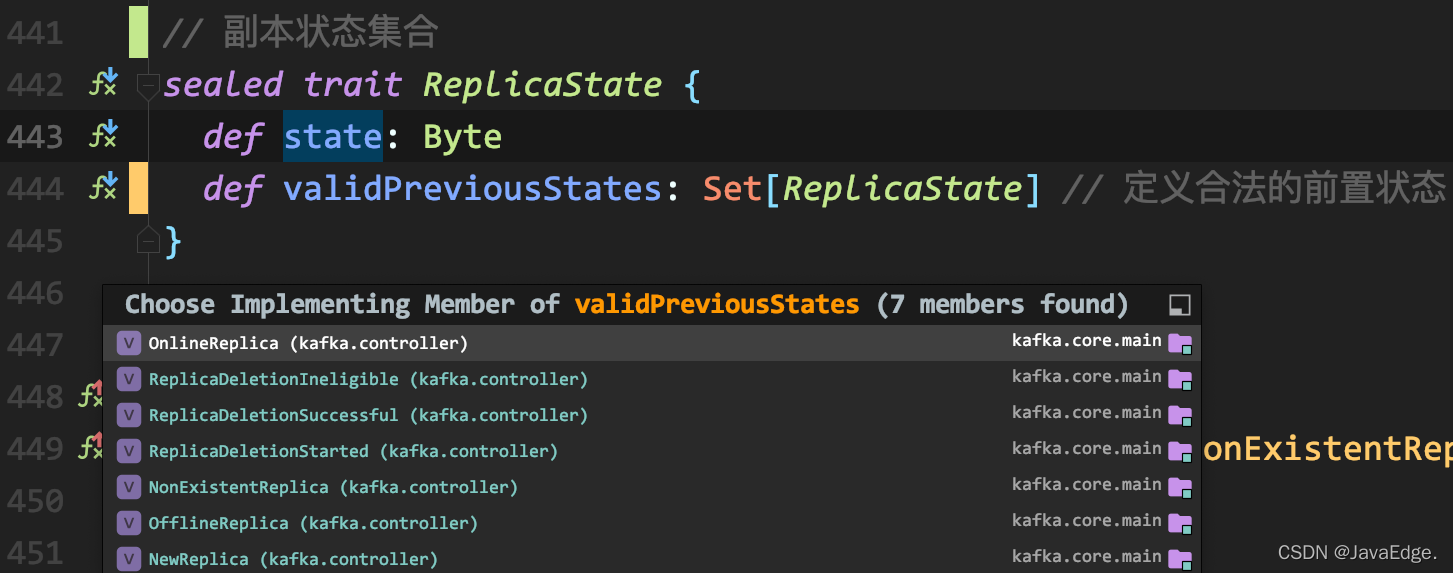Screen dimensions: 1453x573
Task: Click the gutter icon beside def state
Action: click(x=104, y=135)
